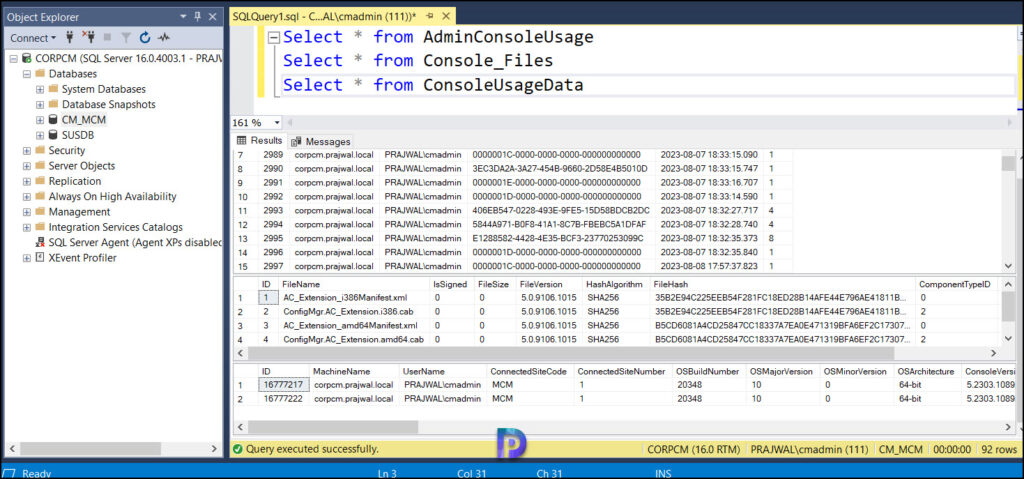Click the Stop square icon in Object Explorer toolbar
The image size is (1024, 479).
pos(108,38)
